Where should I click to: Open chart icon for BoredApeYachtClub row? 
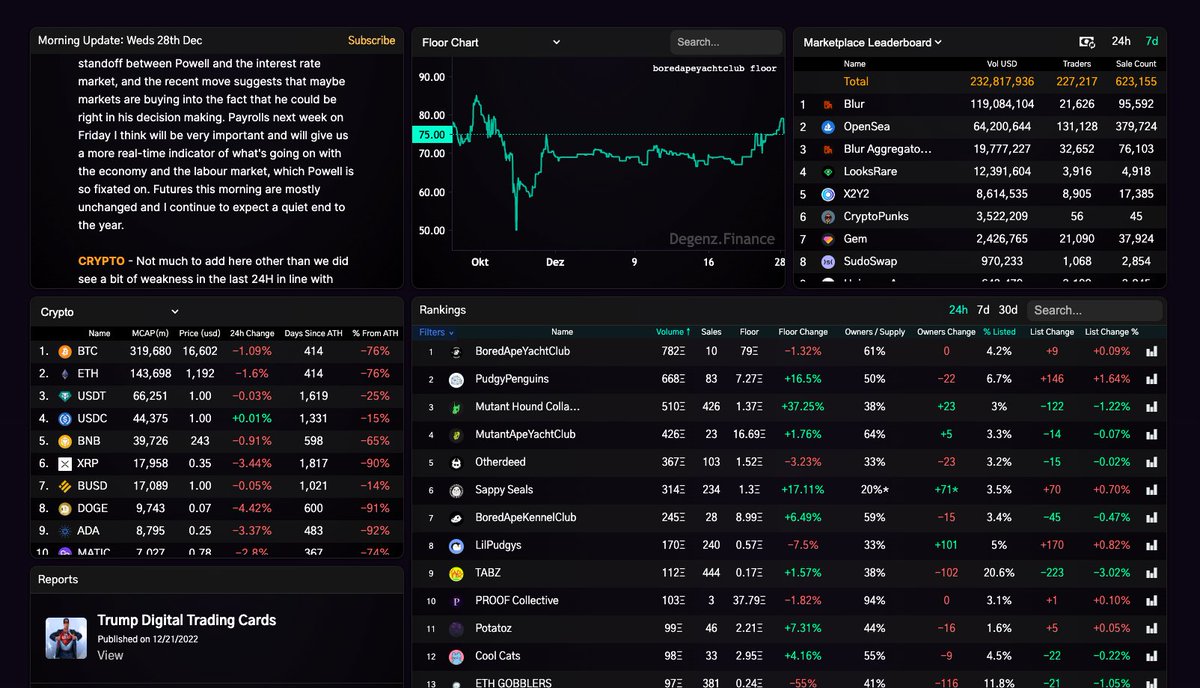point(1151,351)
